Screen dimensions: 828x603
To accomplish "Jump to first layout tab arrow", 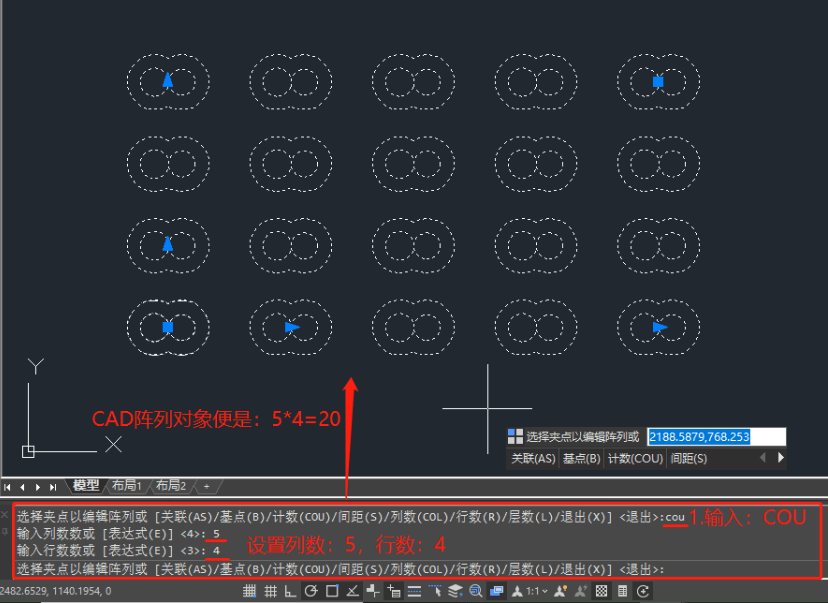I will pos(7,487).
